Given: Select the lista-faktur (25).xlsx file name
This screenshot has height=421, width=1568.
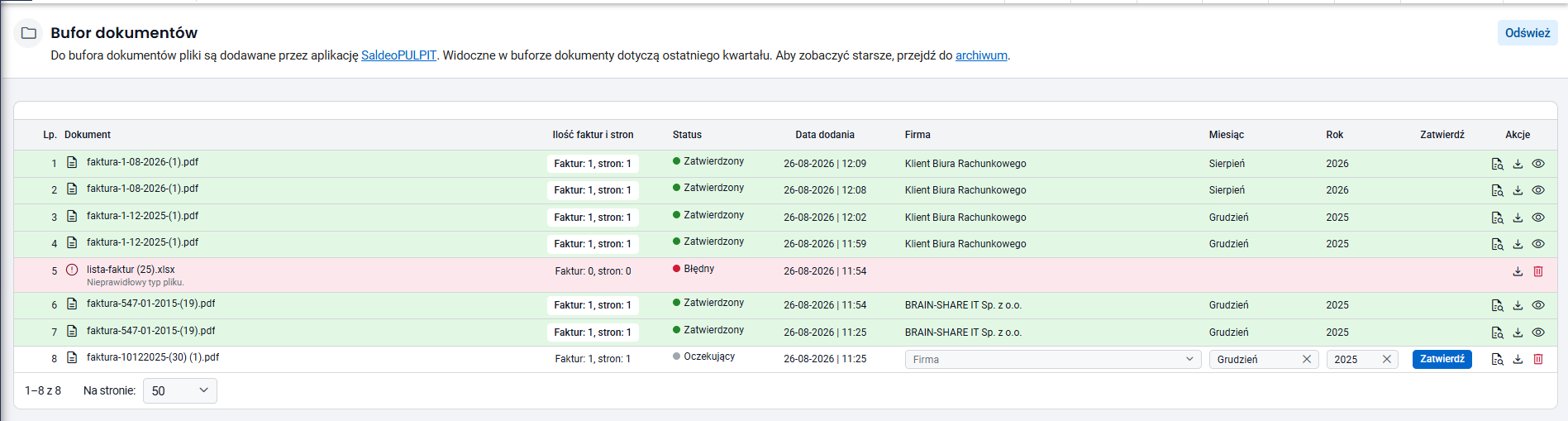Looking at the screenshot, I should [131, 270].
